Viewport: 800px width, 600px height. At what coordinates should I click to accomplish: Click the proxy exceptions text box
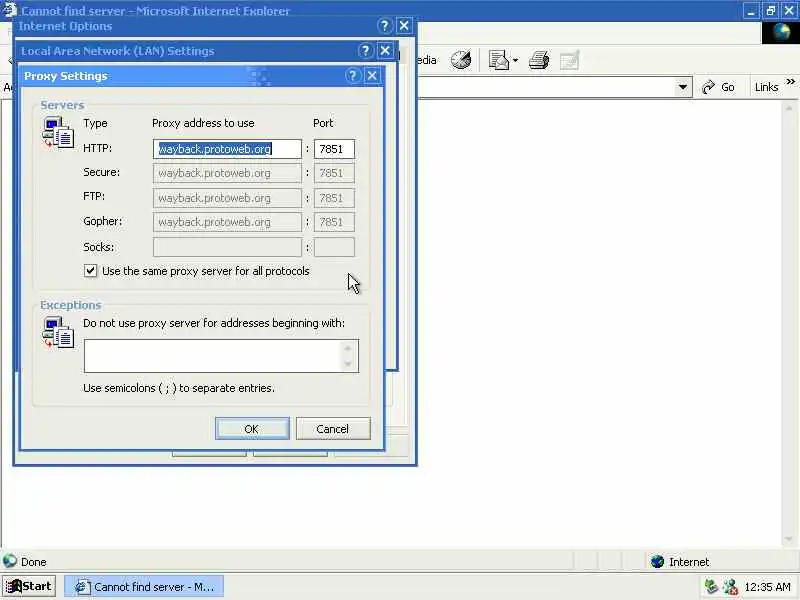[213, 356]
